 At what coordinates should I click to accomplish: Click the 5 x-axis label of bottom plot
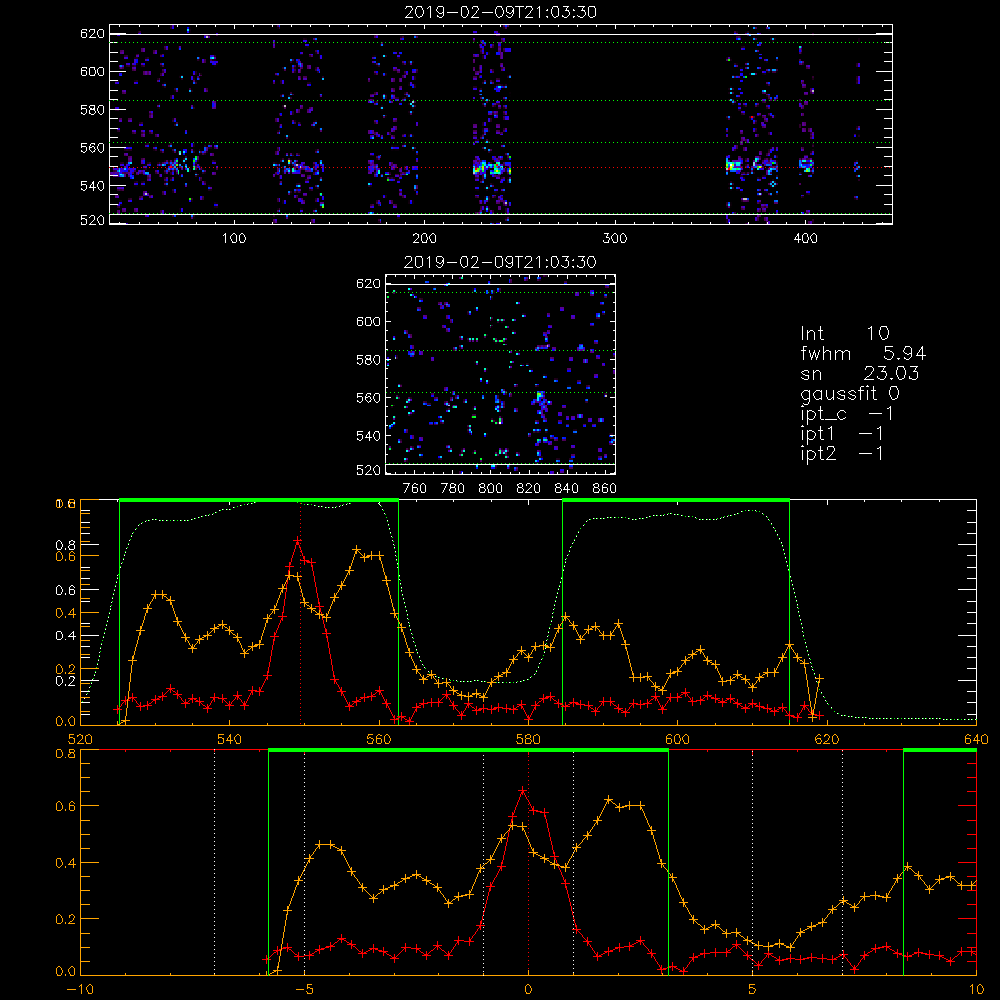pos(753,990)
